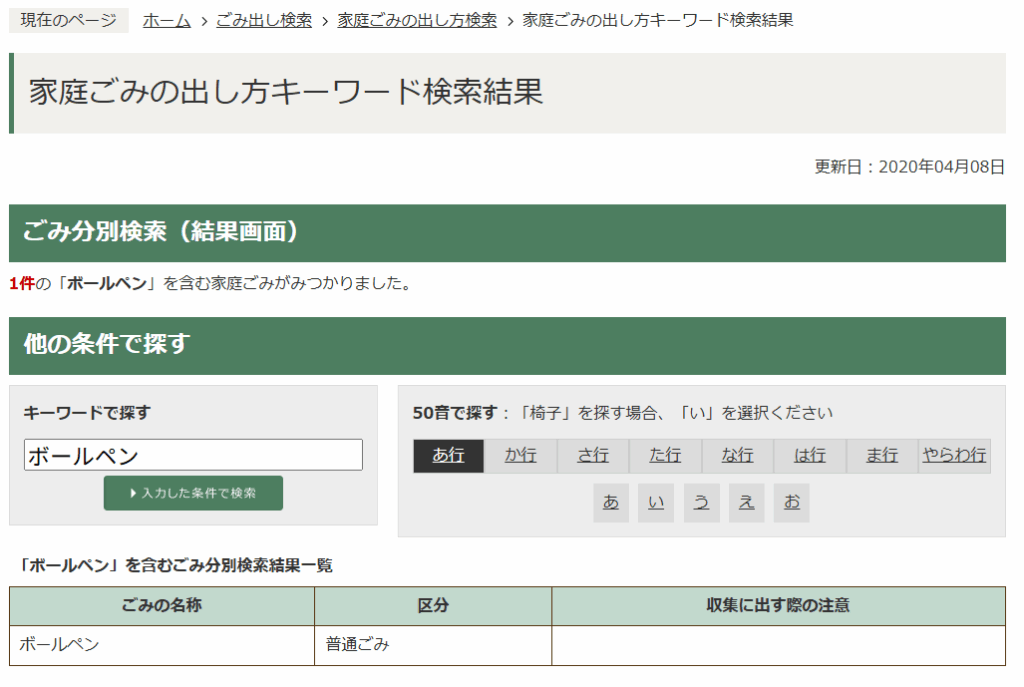Click the keyword search input field
The width and height of the screenshot is (1024, 687).
pos(193,455)
